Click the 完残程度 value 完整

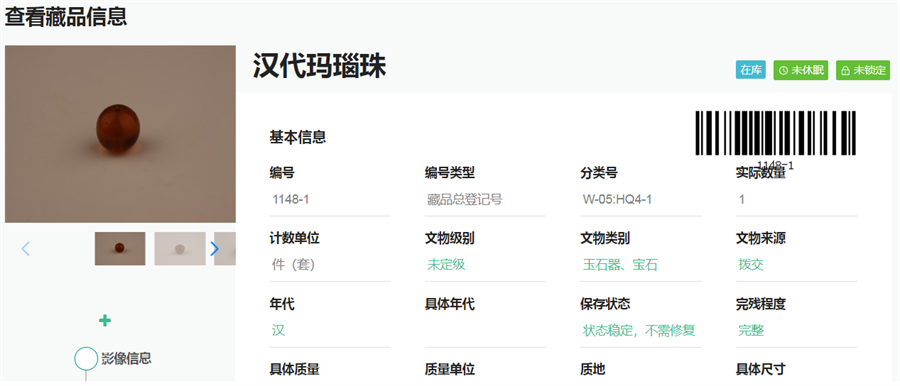click(751, 330)
